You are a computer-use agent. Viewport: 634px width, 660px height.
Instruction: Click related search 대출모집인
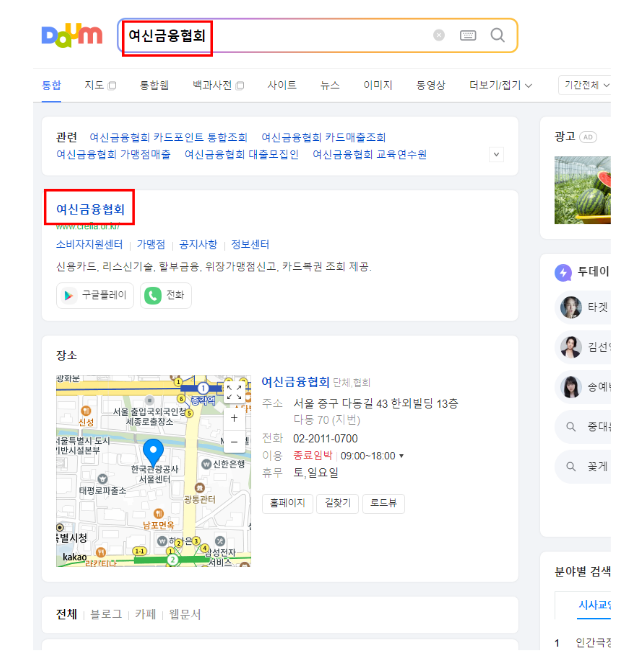click(242, 154)
